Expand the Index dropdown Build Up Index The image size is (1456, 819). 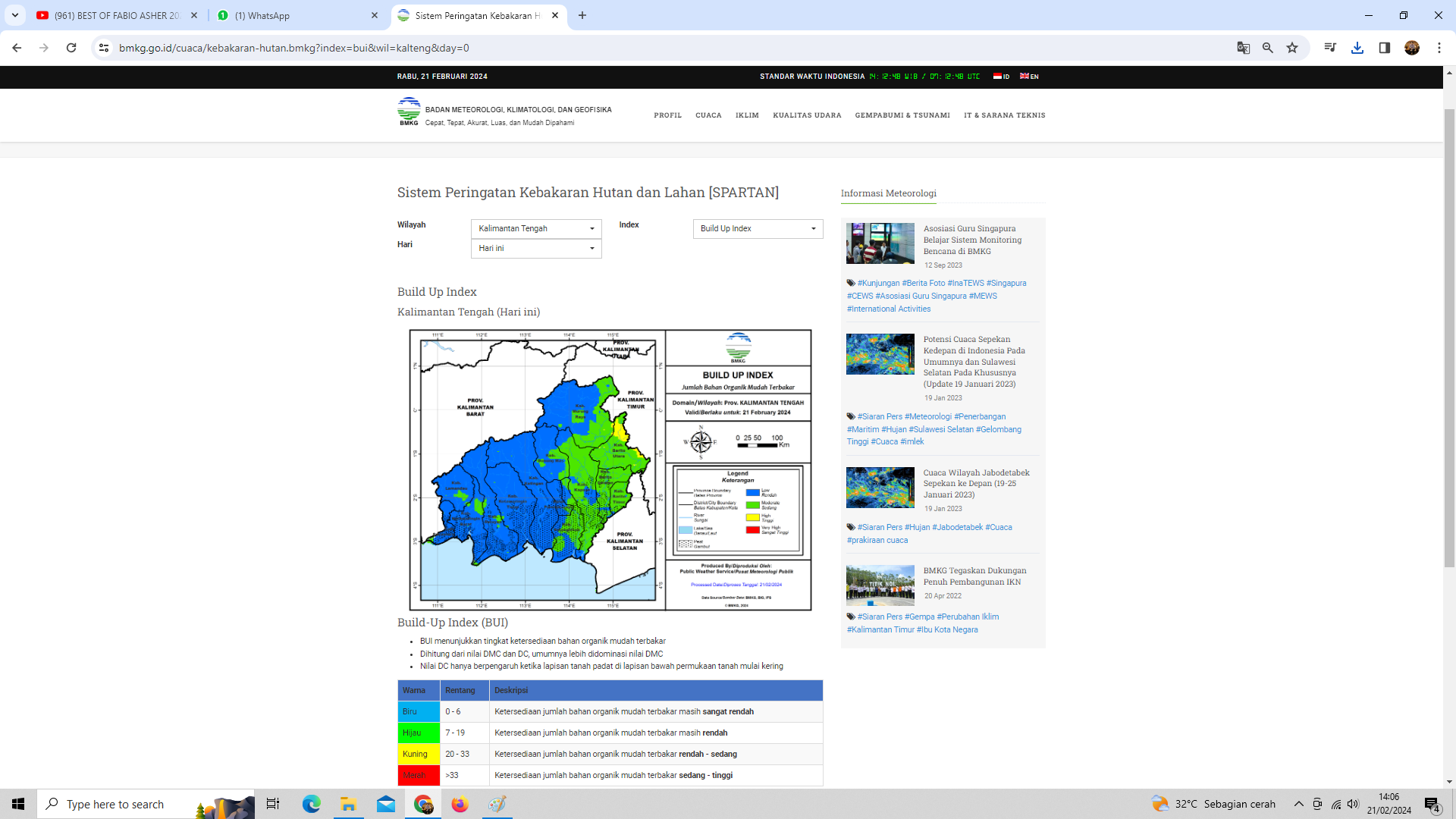(758, 228)
